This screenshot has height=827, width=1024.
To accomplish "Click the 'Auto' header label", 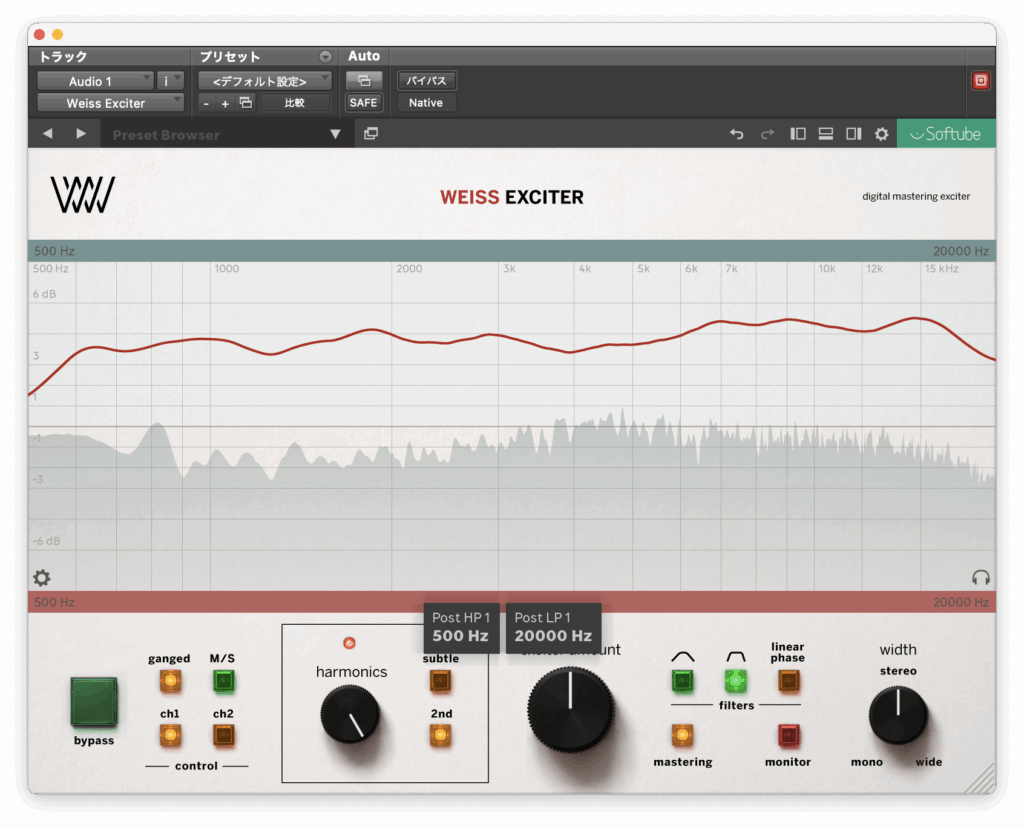I will tap(364, 56).
